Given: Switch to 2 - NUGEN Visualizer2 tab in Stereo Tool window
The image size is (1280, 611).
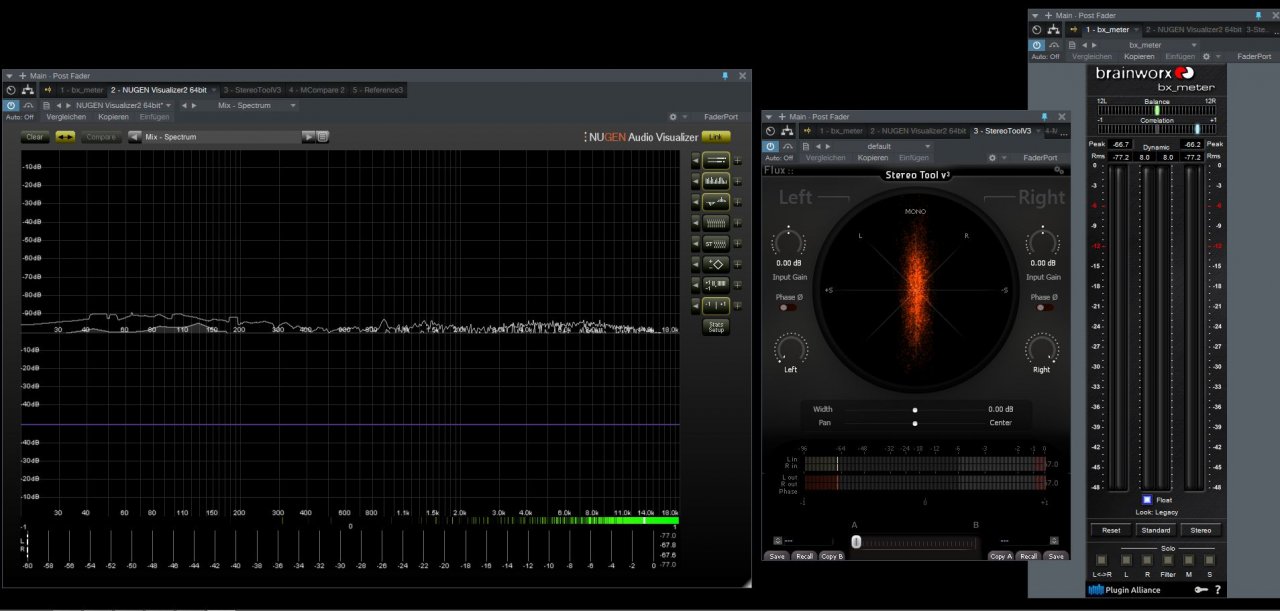Looking at the screenshot, I should (x=918, y=131).
